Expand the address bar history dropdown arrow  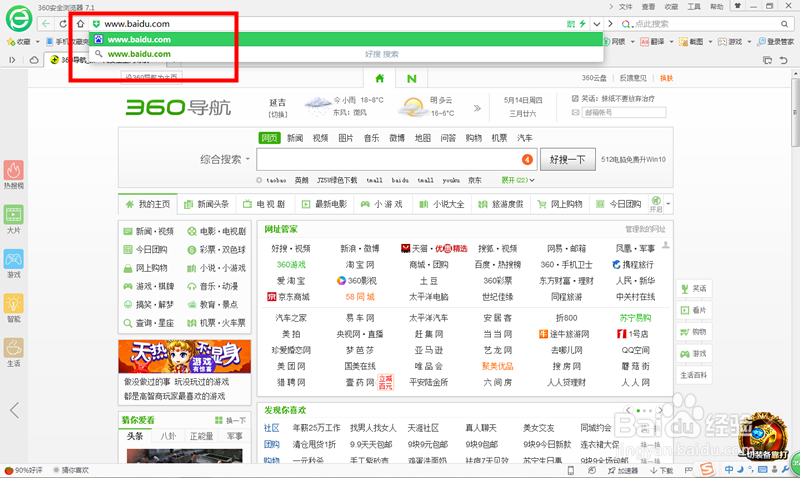click(596, 24)
